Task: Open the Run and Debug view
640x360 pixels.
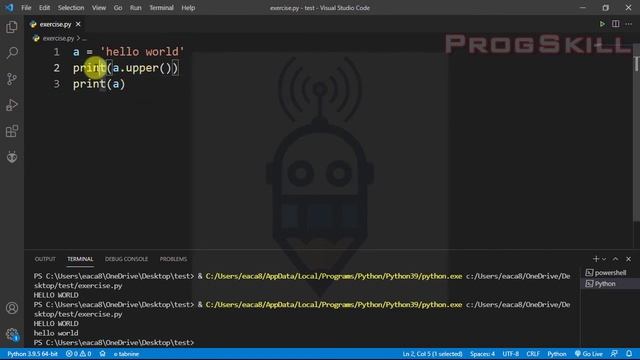Action: point(12,105)
